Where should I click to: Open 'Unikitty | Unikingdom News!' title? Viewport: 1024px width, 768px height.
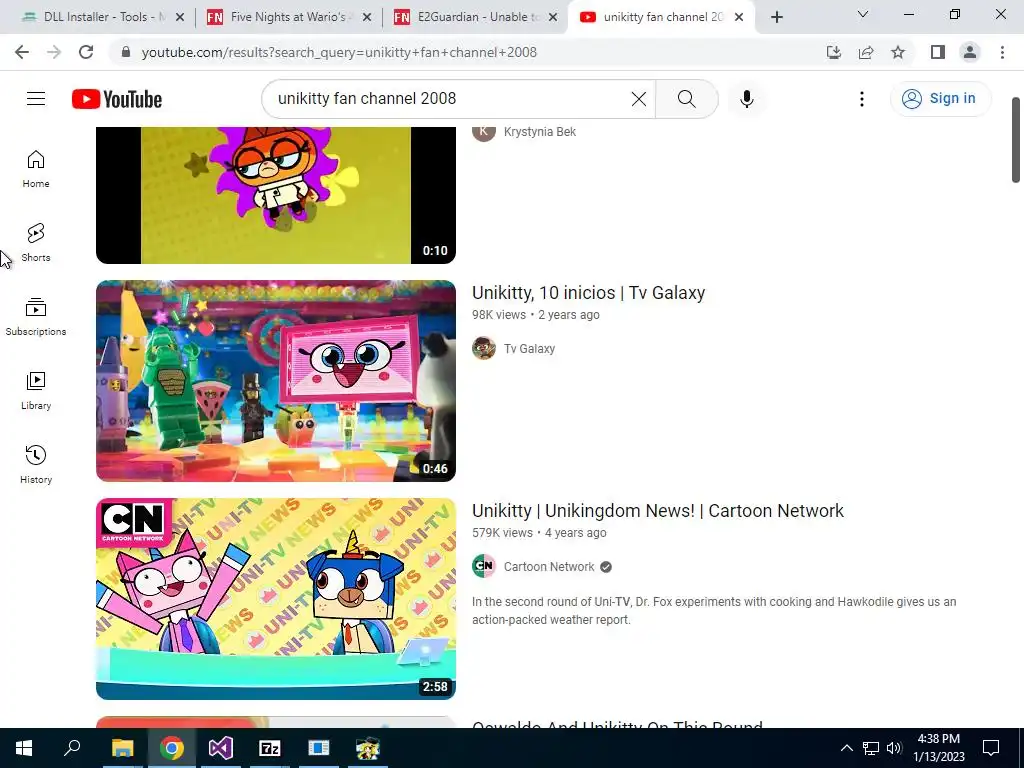(658, 511)
